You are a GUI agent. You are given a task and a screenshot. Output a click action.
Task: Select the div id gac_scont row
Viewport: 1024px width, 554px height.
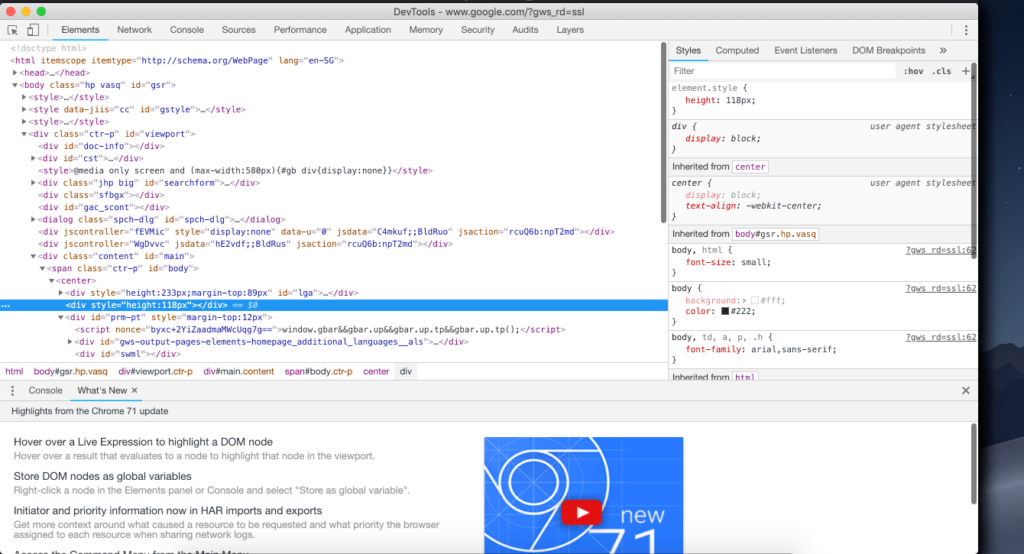pyautogui.click(x=104, y=207)
